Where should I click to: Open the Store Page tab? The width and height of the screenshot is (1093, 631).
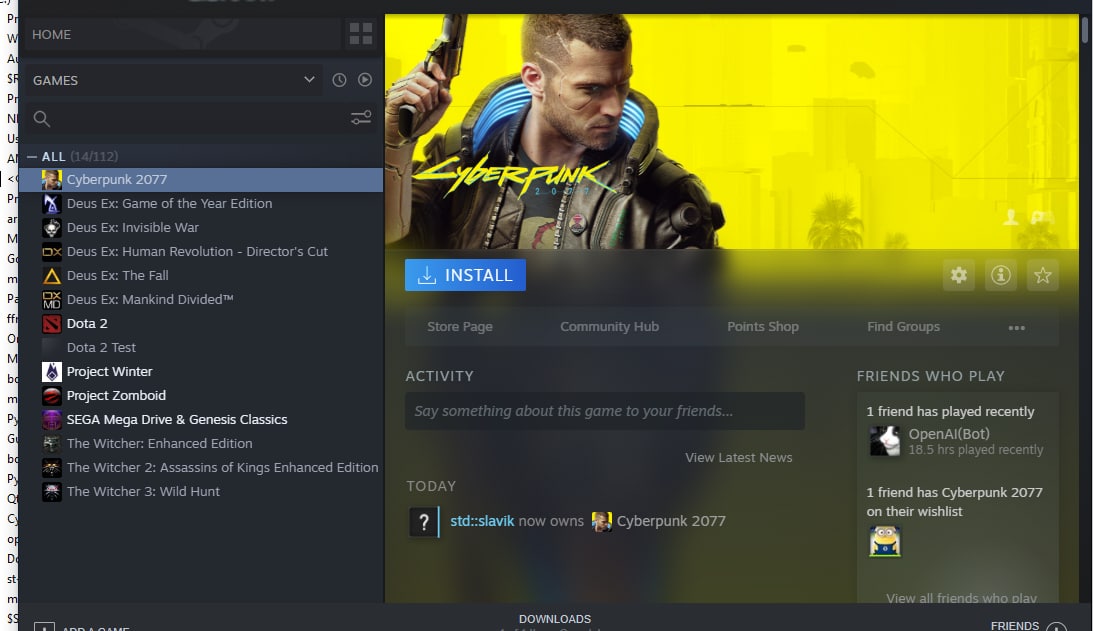point(460,326)
